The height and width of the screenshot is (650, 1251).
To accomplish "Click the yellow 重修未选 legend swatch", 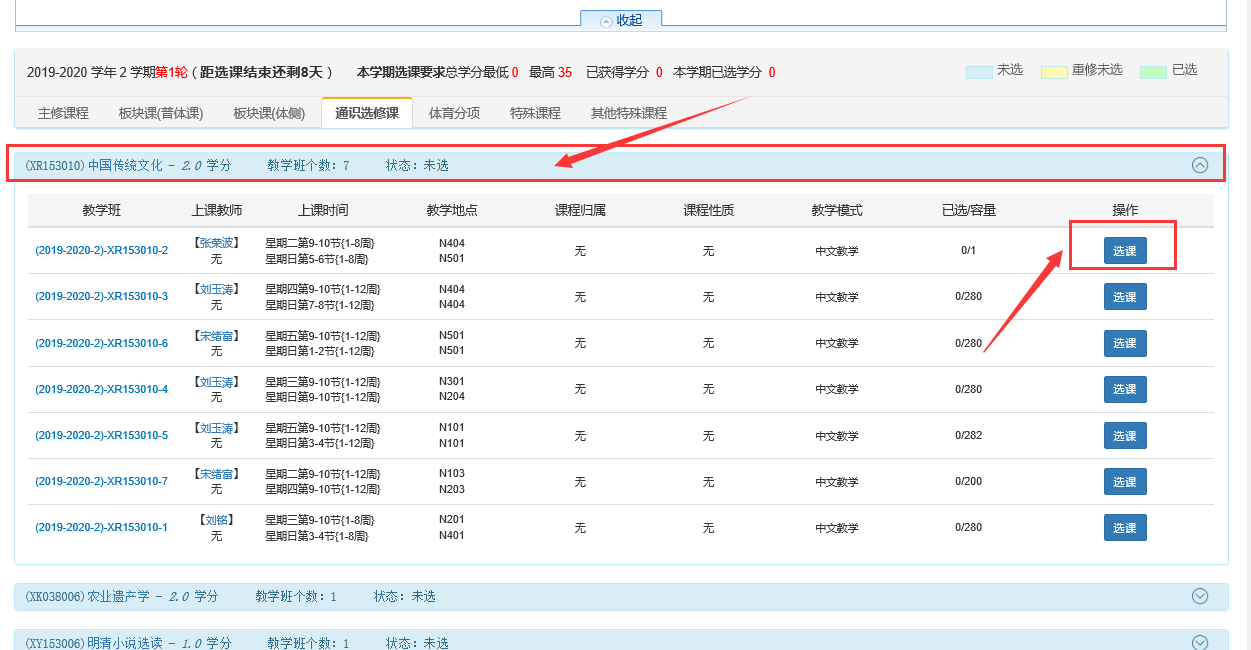I will [1054, 72].
